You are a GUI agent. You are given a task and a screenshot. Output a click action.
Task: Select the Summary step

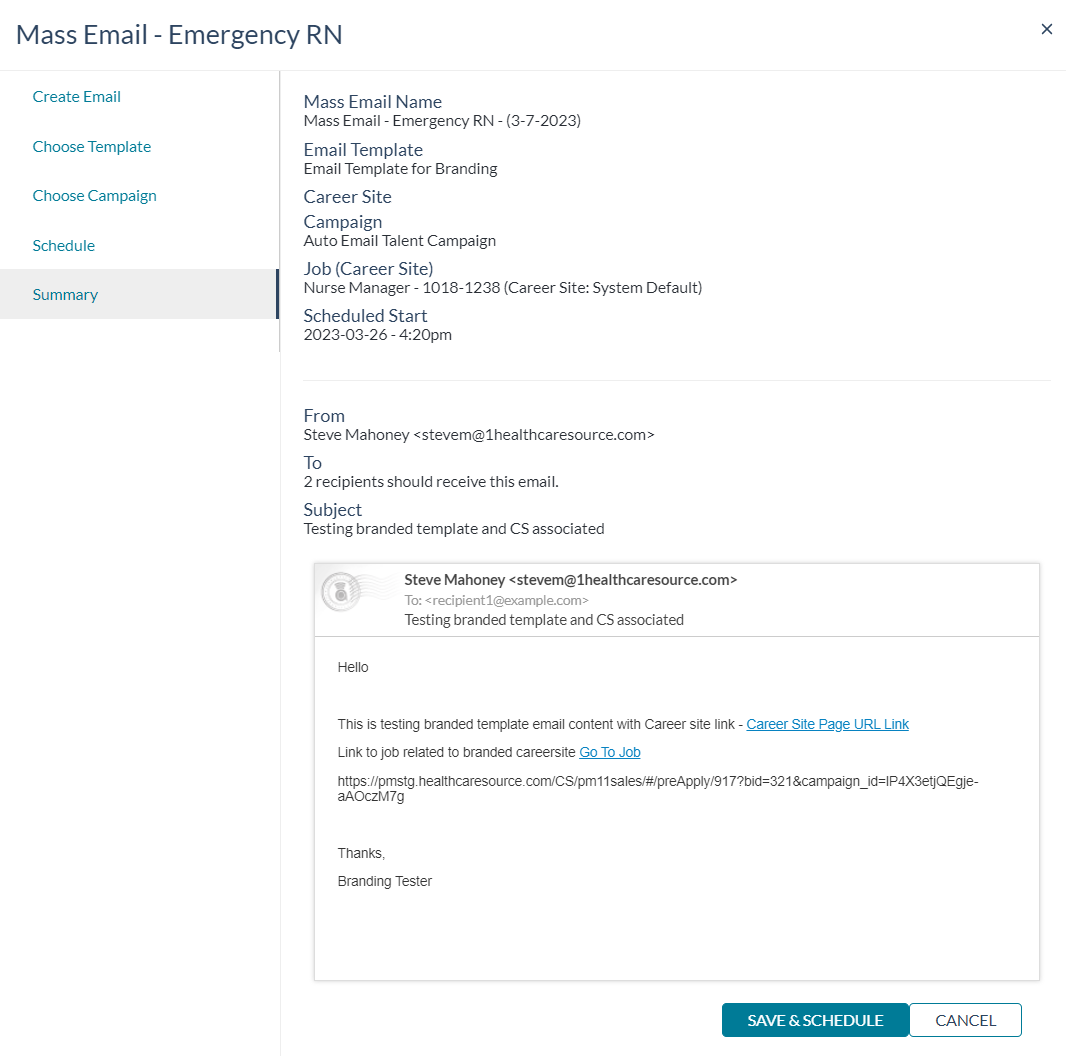(65, 294)
